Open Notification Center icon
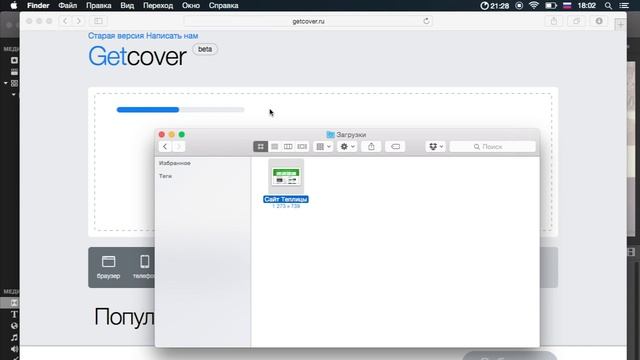This screenshot has width=640, height=360. 624,6
